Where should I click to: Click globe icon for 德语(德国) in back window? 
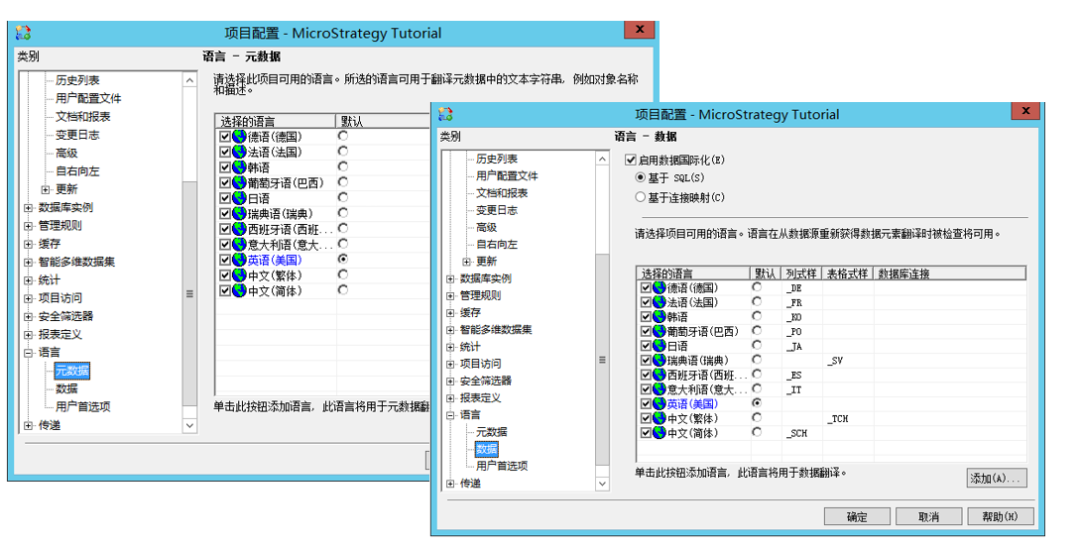pyautogui.click(x=239, y=136)
